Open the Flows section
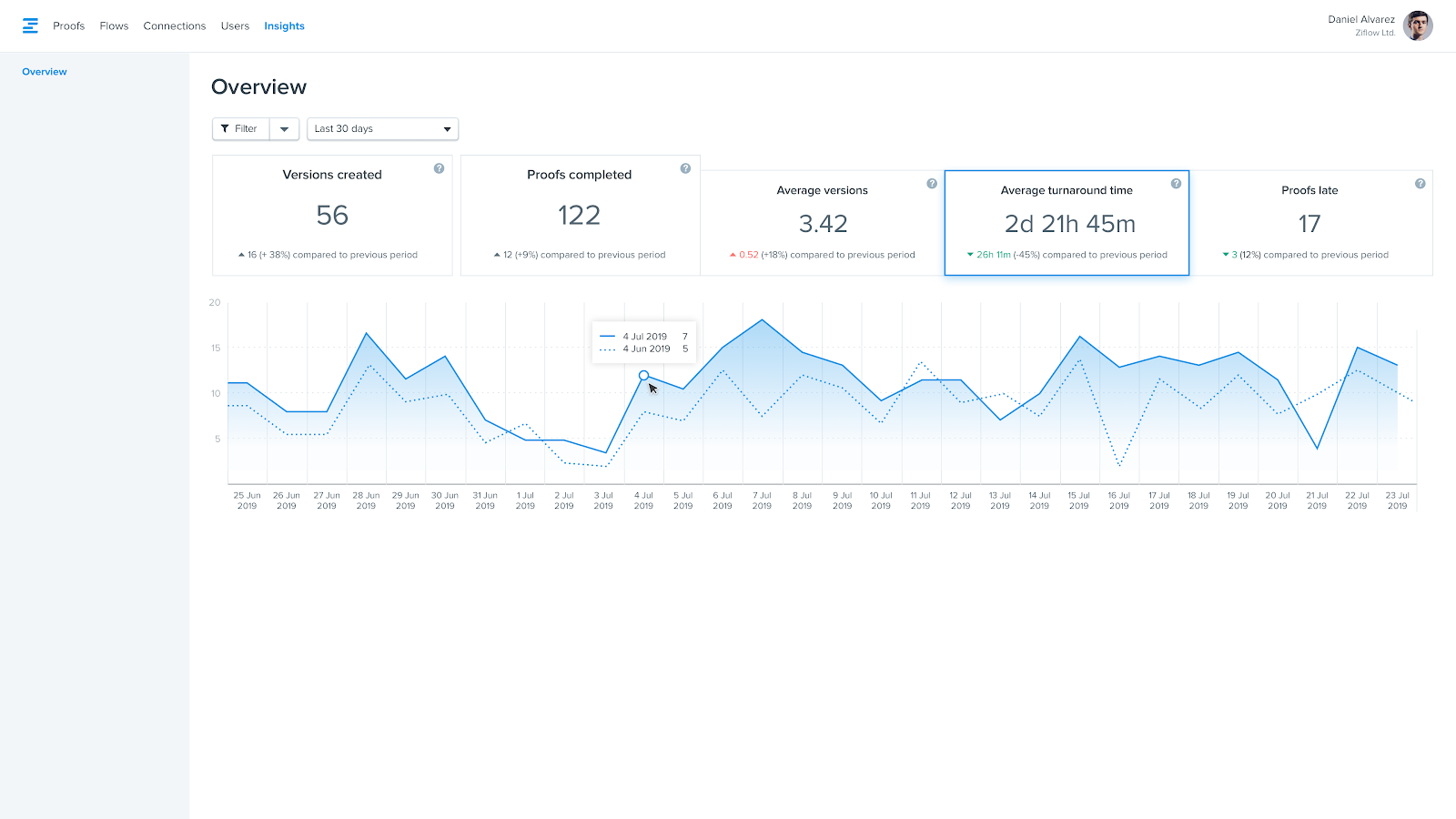The width and height of the screenshot is (1456, 819). point(114,26)
